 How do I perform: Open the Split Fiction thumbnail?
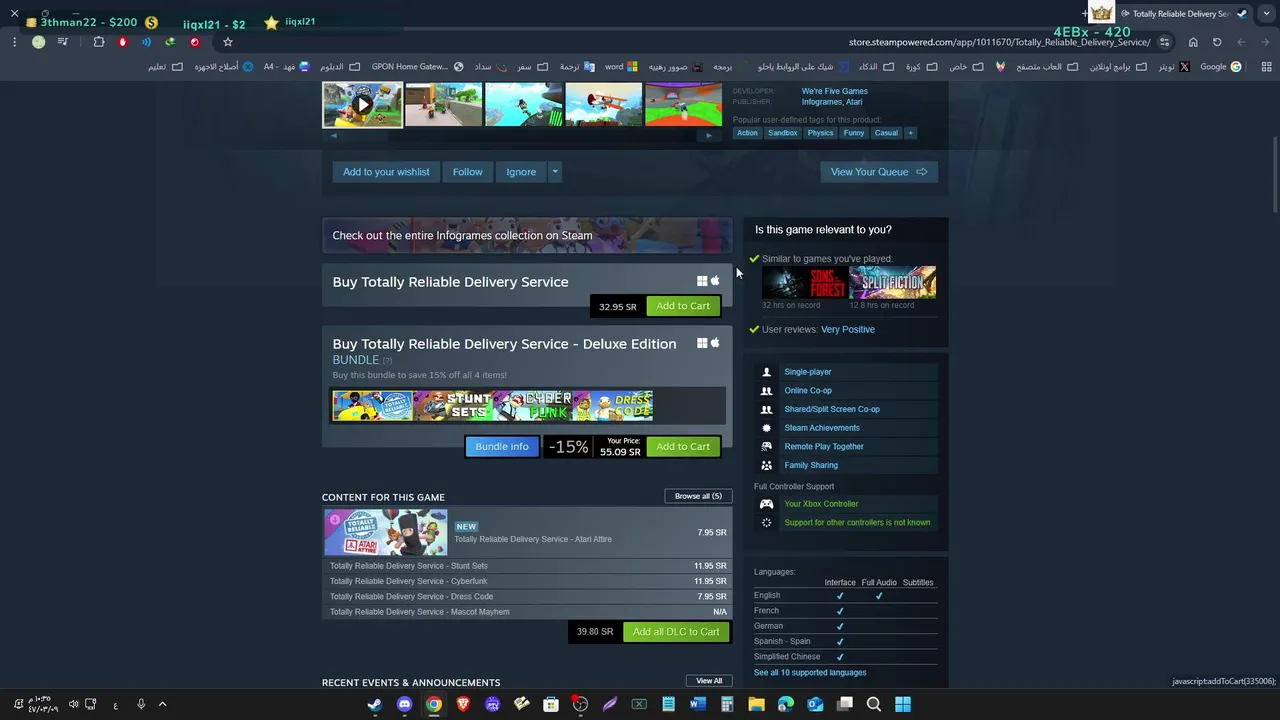[x=892, y=283]
